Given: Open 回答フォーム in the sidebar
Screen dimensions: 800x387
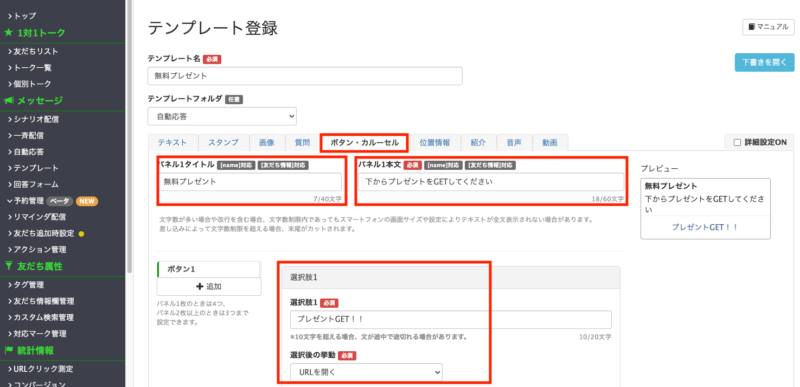Looking at the screenshot, I should click(x=33, y=185).
